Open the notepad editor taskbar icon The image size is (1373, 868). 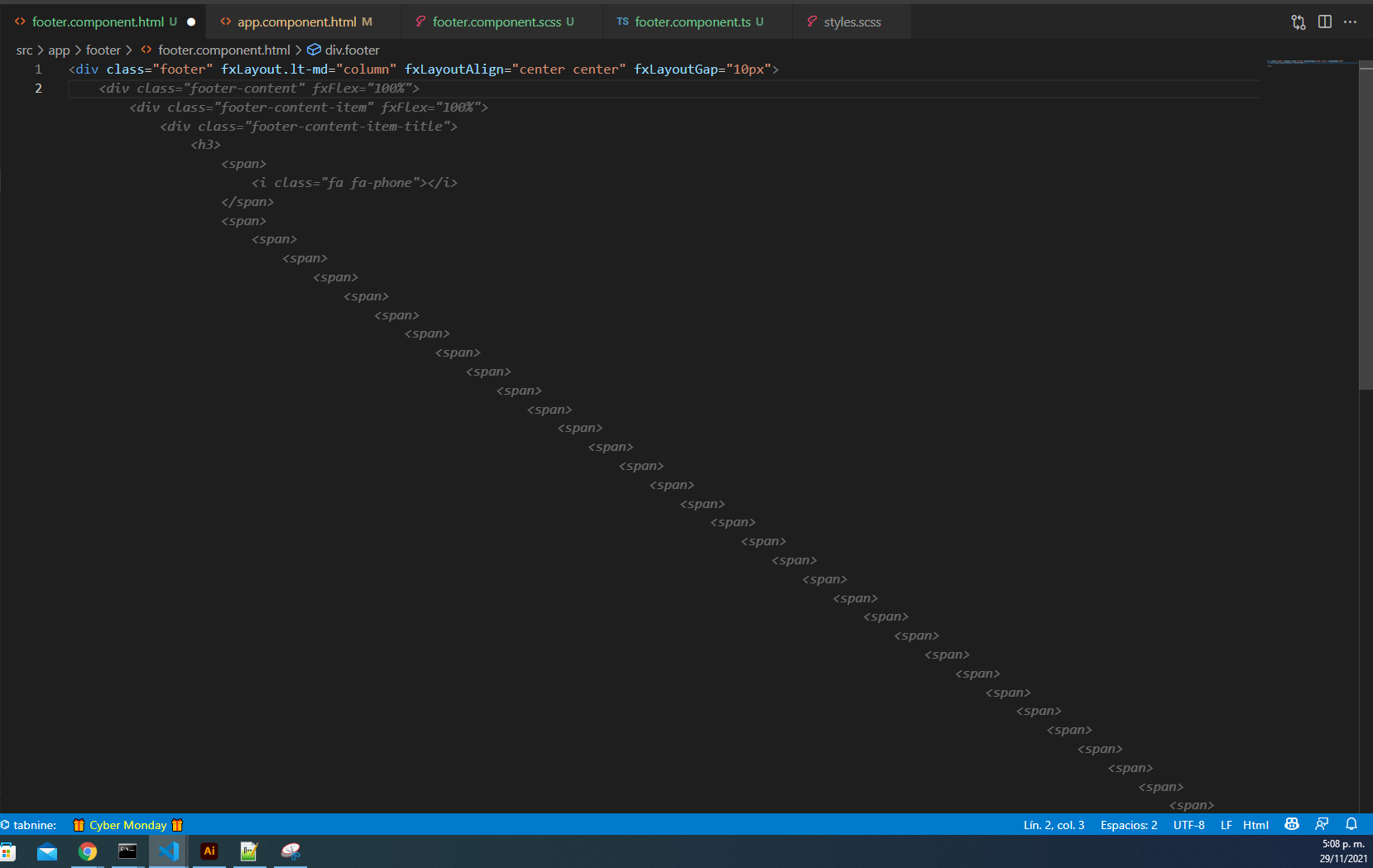coord(249,851)
